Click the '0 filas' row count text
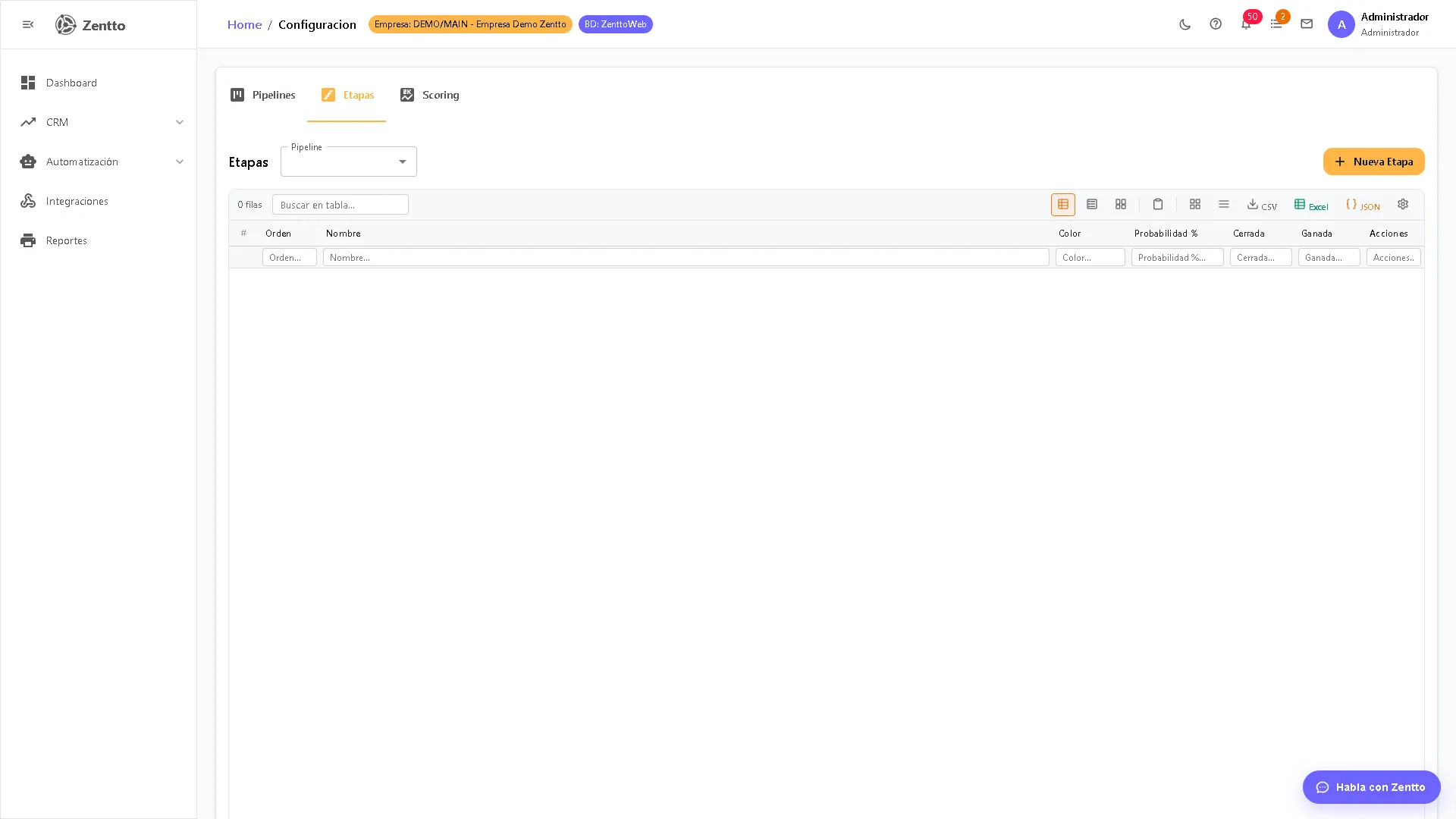This screenshot has width=1456, height=819. (249, 205)
